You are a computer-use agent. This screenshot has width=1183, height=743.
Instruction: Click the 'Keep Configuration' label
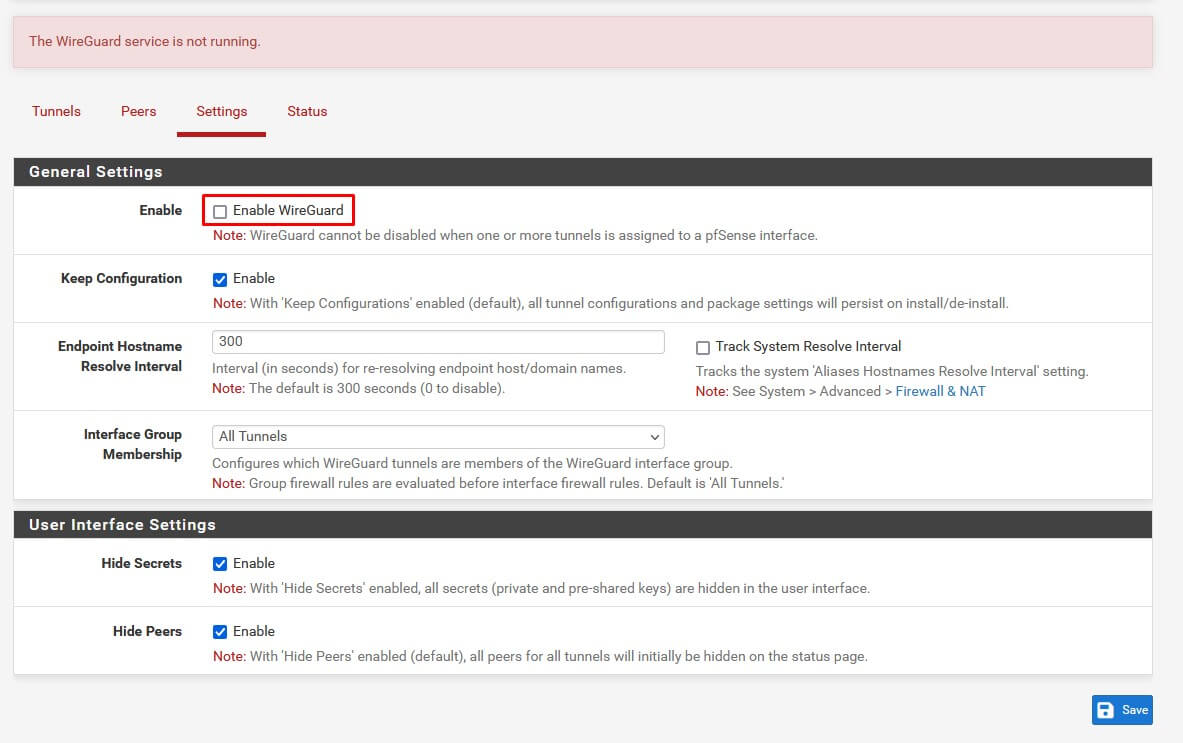(x=121, y=278)
